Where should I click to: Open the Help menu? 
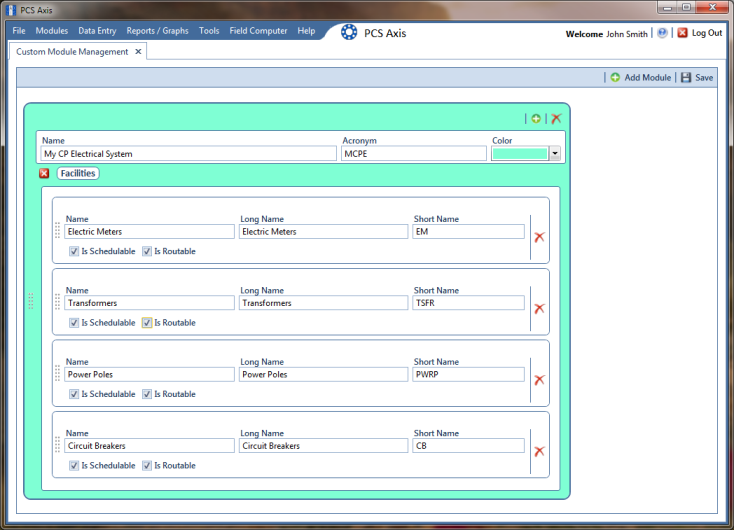306,31
